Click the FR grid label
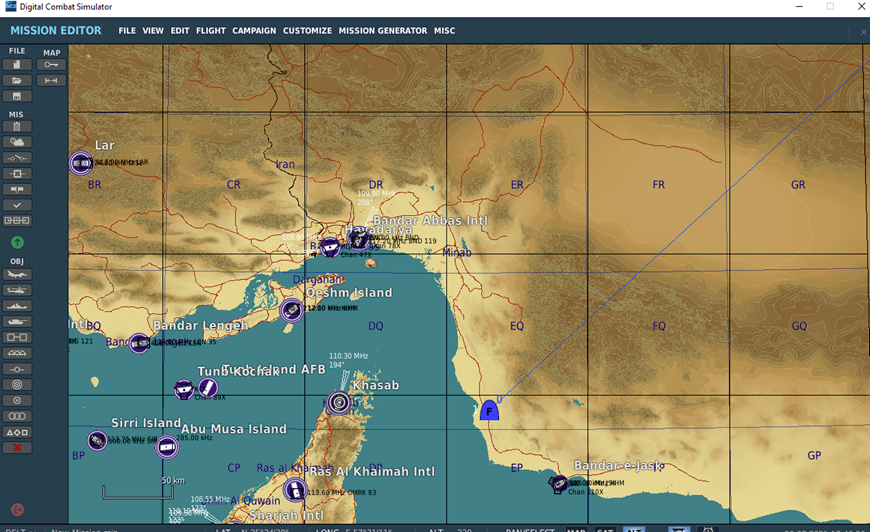 click(x=659, y=185)
